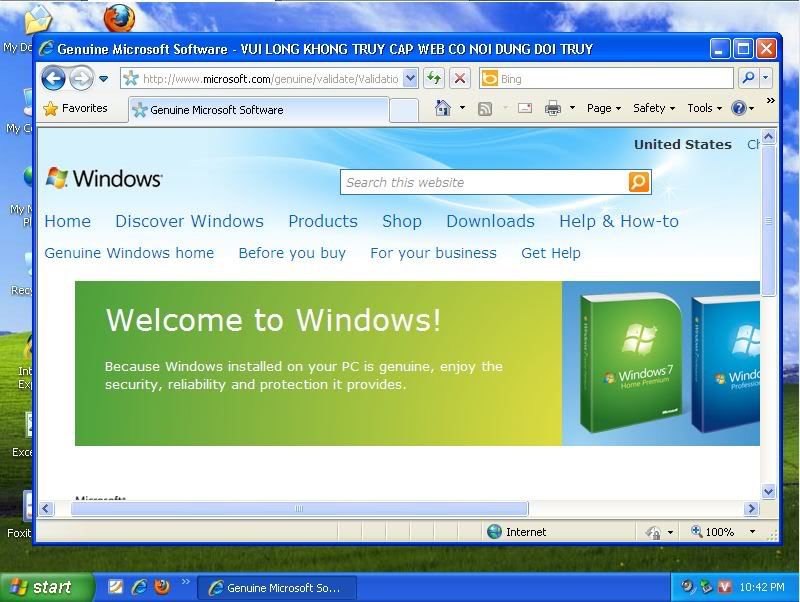Click the Forward navigation arrow
Image resolution: width=800 pixels, height=602 pixels.
81,79
